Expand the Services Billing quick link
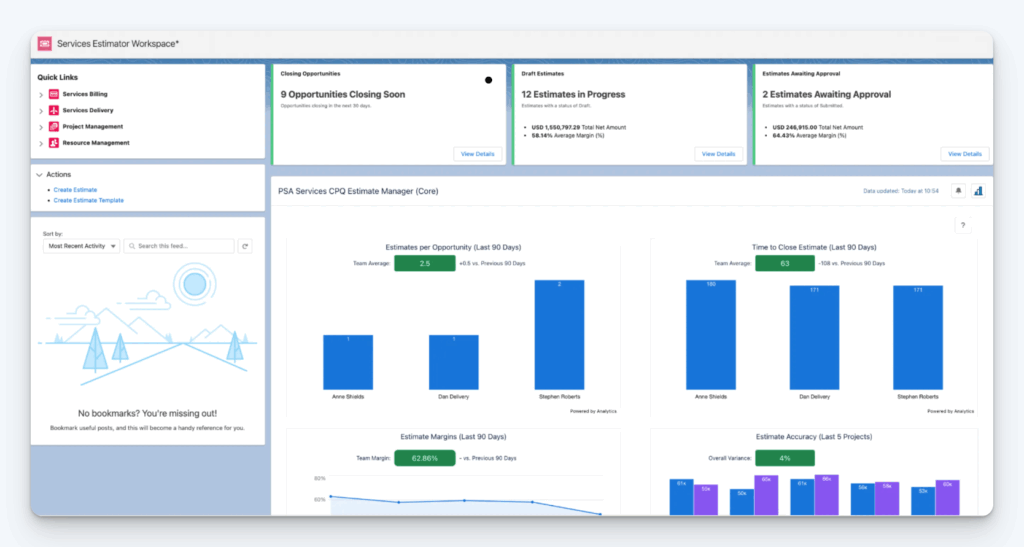 pos(41,95)
